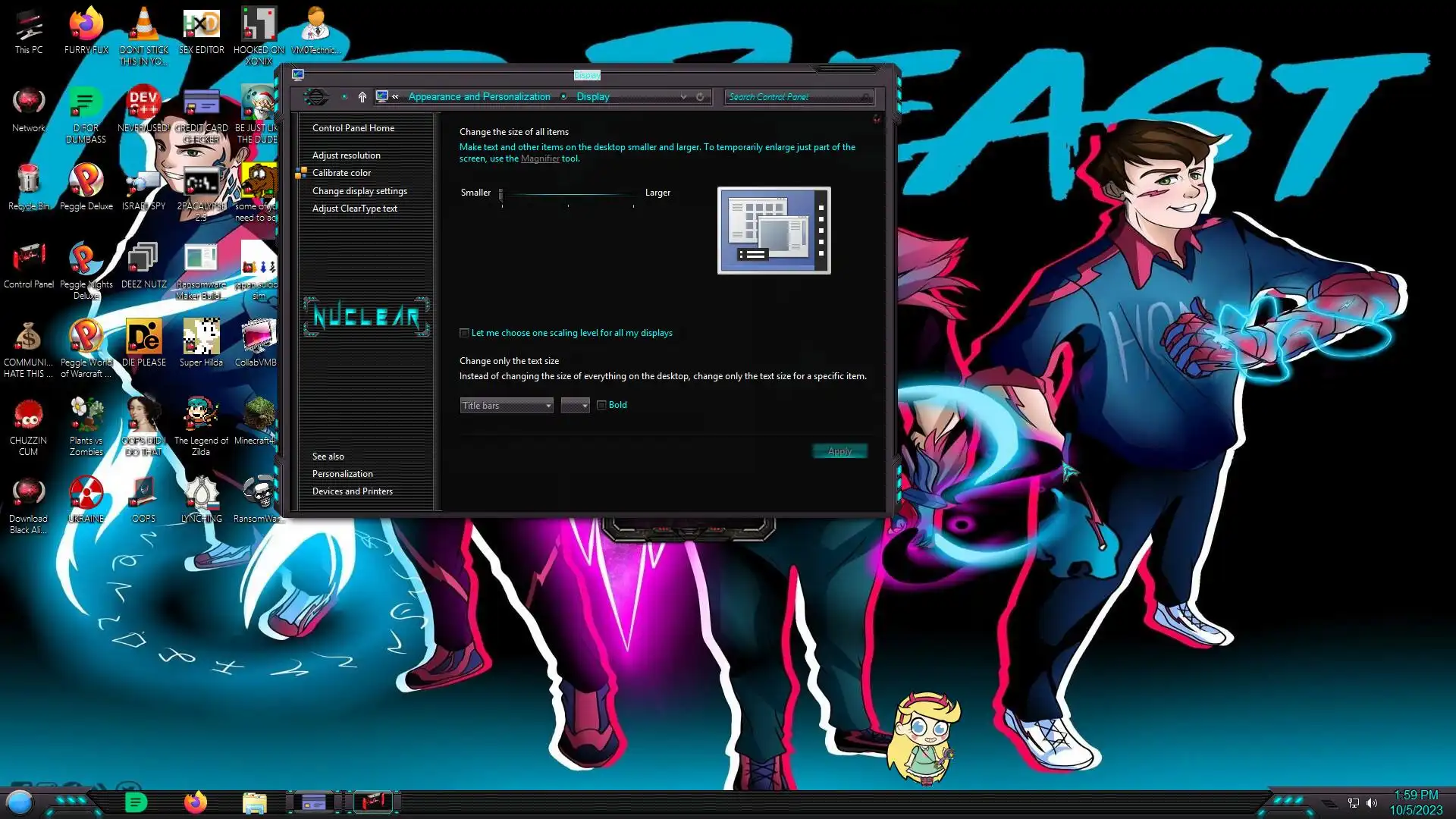Click the Start orb button
The image size is (1456, 819).
pyautogui.click(x=20, y=802)
